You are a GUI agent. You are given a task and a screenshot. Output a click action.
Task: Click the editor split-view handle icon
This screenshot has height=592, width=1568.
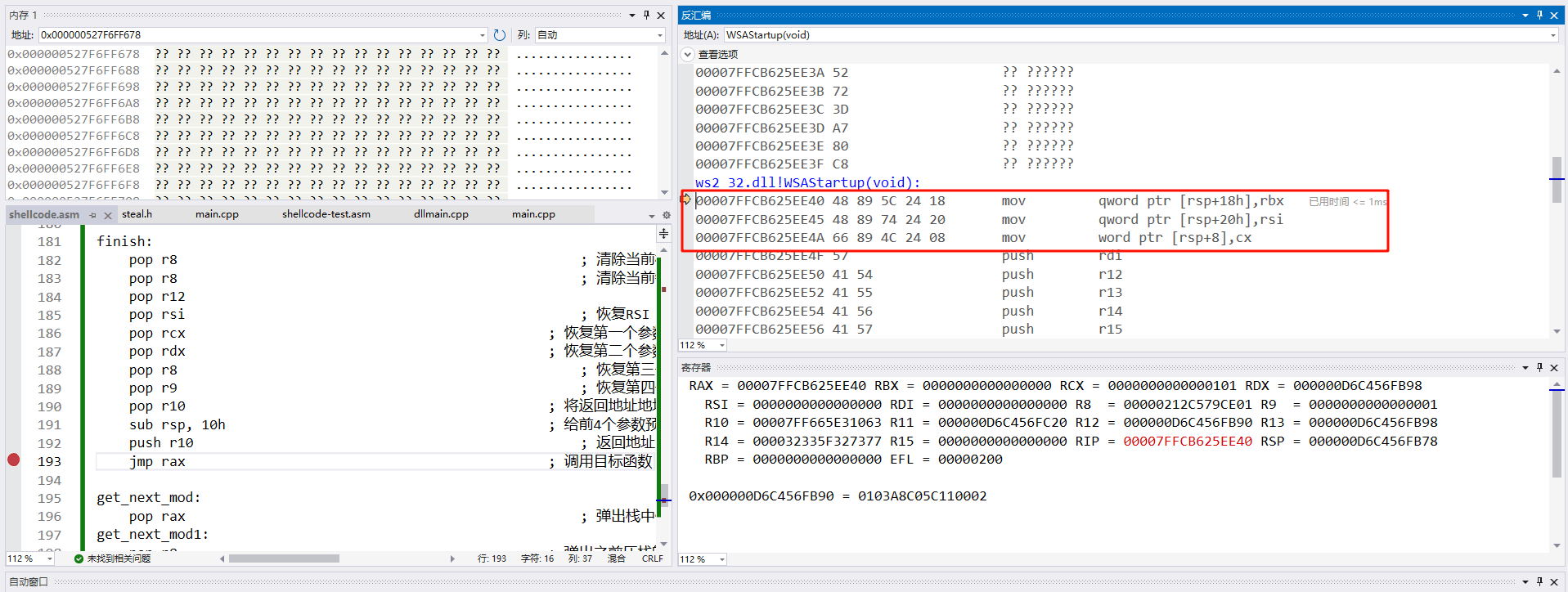[x=663, y=234]
